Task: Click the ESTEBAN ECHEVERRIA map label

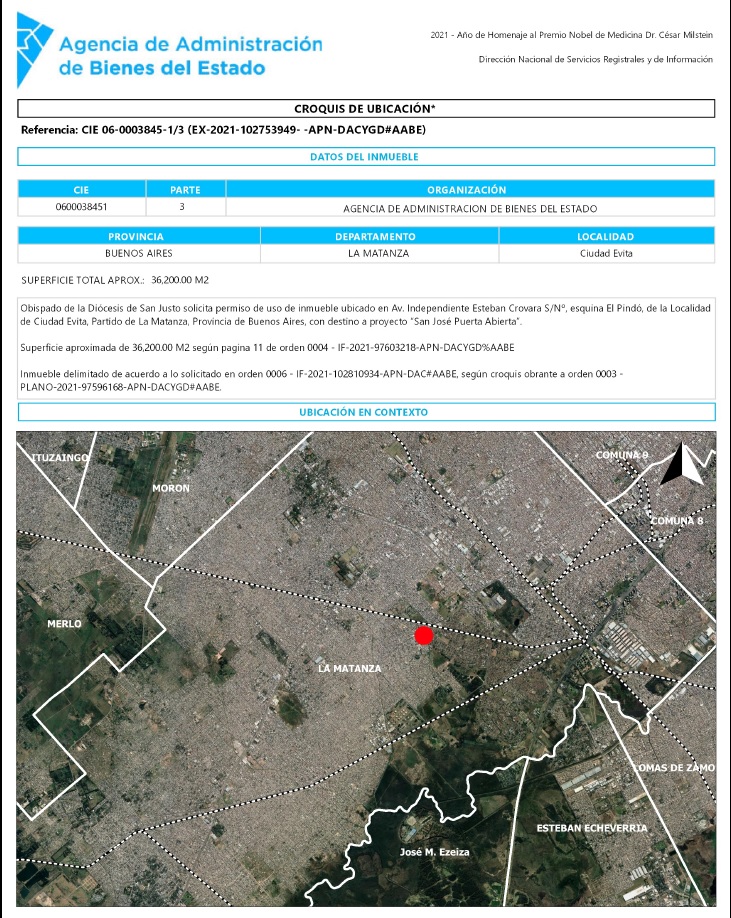Action: 591,828
